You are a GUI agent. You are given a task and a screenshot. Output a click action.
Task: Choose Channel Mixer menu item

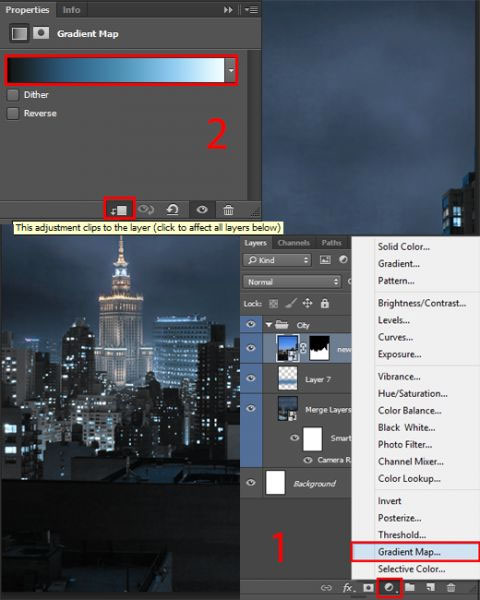[x=411, y=461]
